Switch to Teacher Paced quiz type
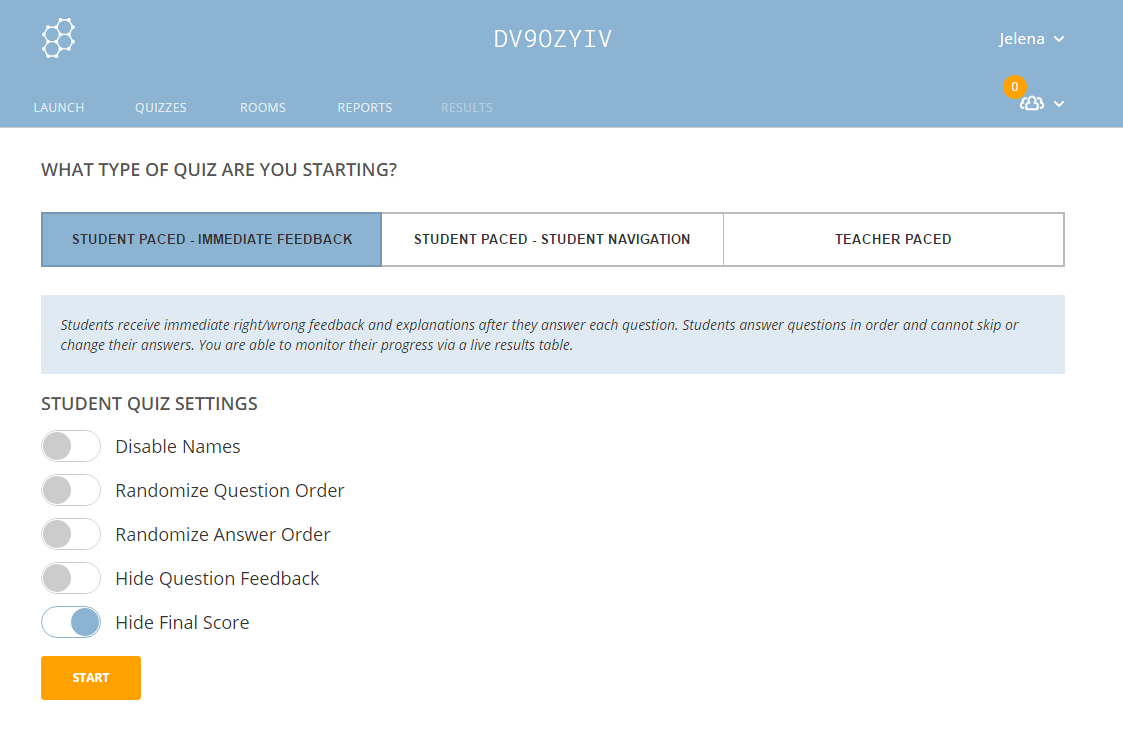1123x755 pixels. click(x=893, y=240)
